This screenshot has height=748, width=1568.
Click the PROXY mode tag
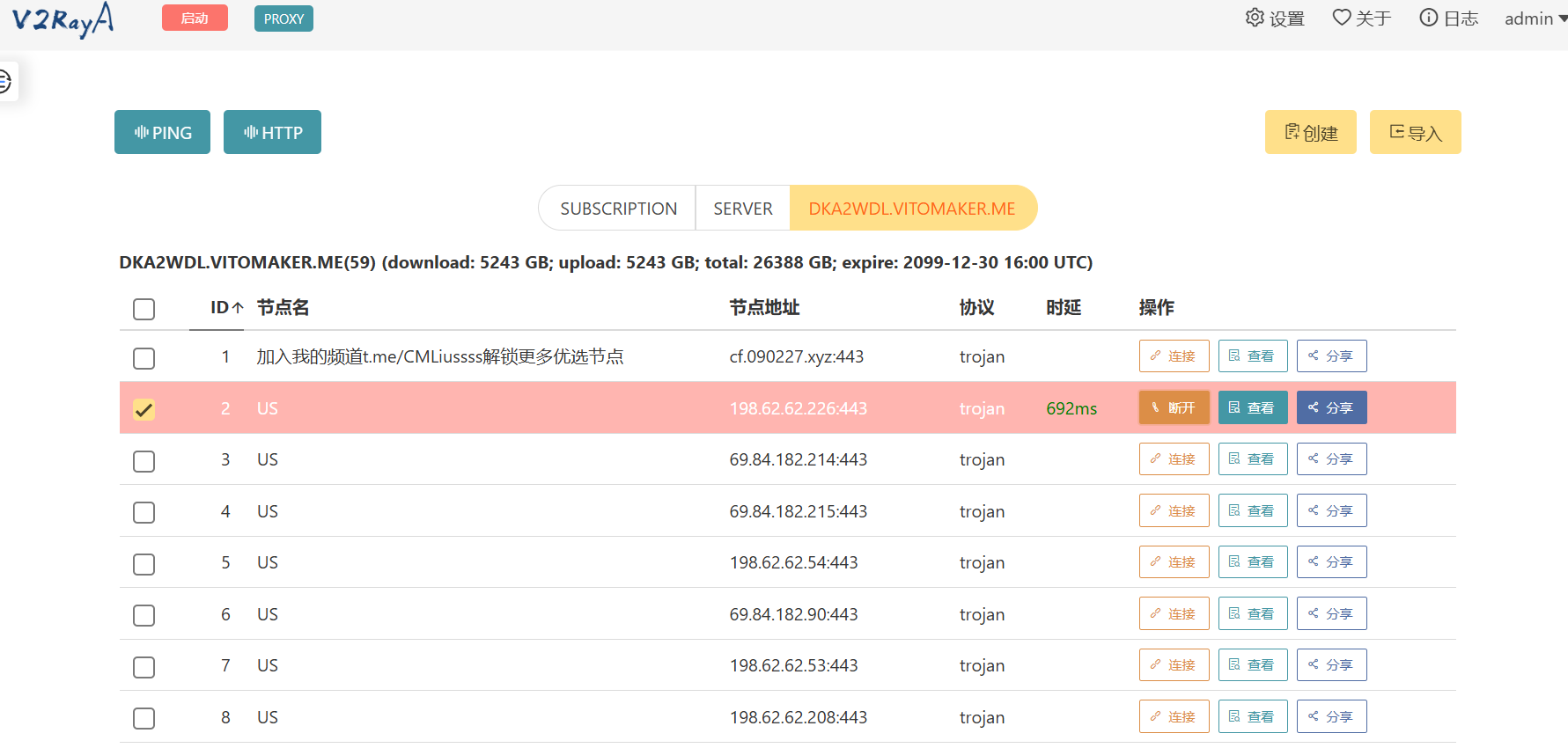(x=283, y=18)
